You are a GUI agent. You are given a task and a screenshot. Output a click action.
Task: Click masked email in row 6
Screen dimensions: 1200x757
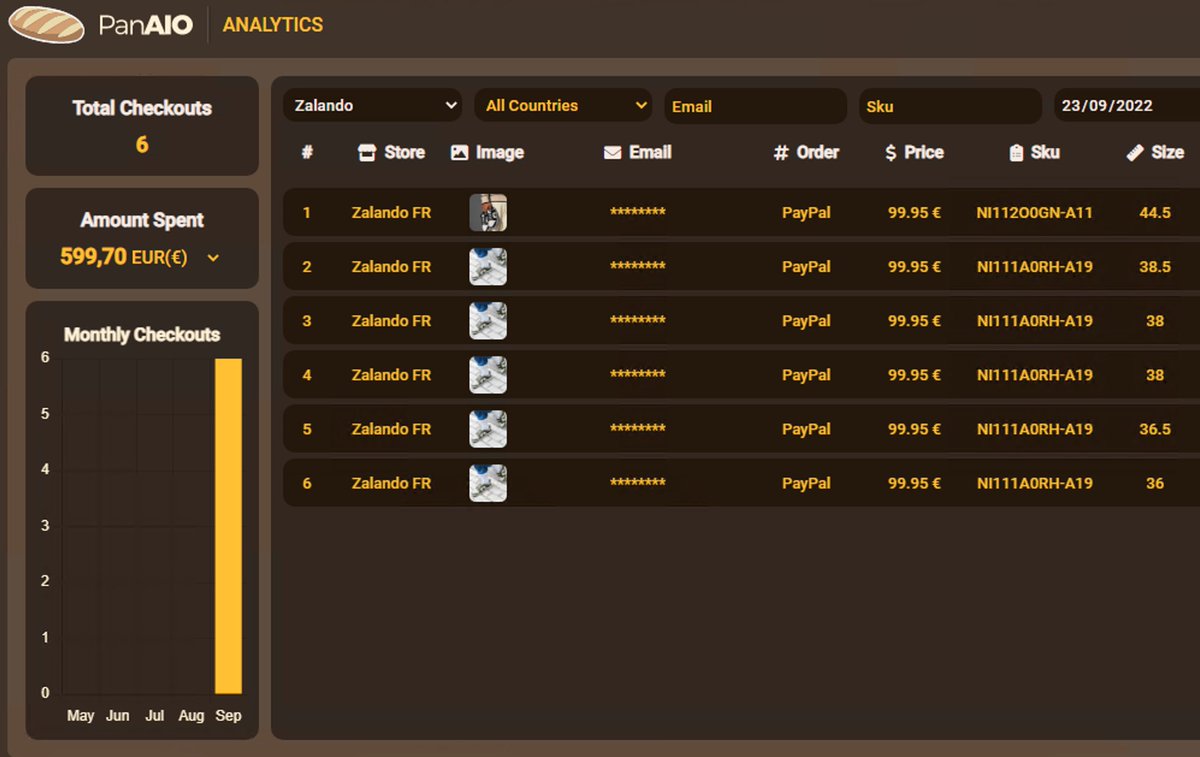tap(638, 483)
